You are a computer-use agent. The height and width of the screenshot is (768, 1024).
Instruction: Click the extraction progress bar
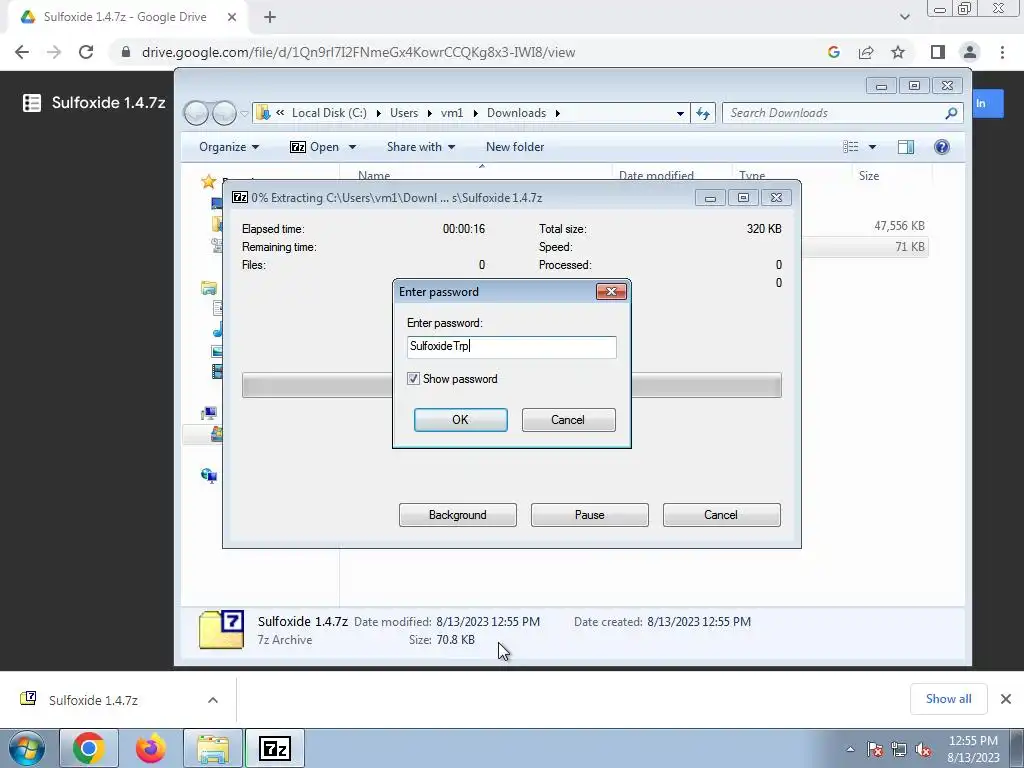[511, 385]
